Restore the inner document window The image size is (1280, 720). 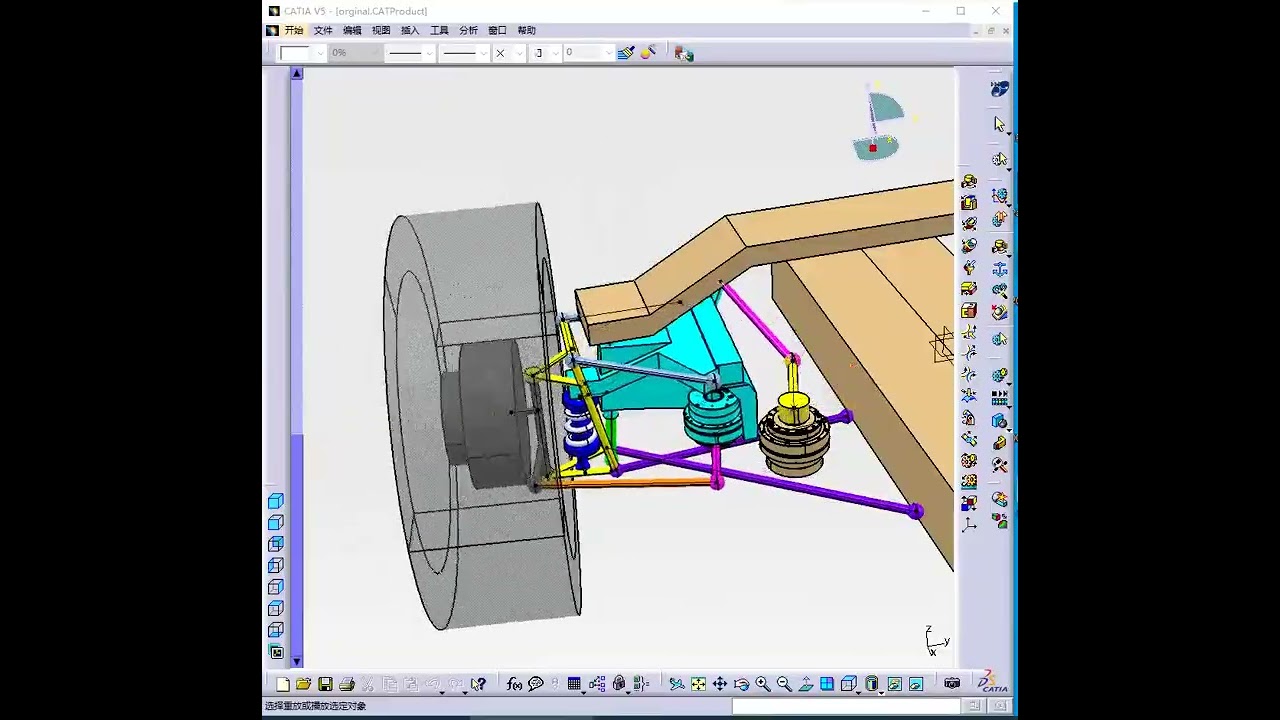coord(992,31)
